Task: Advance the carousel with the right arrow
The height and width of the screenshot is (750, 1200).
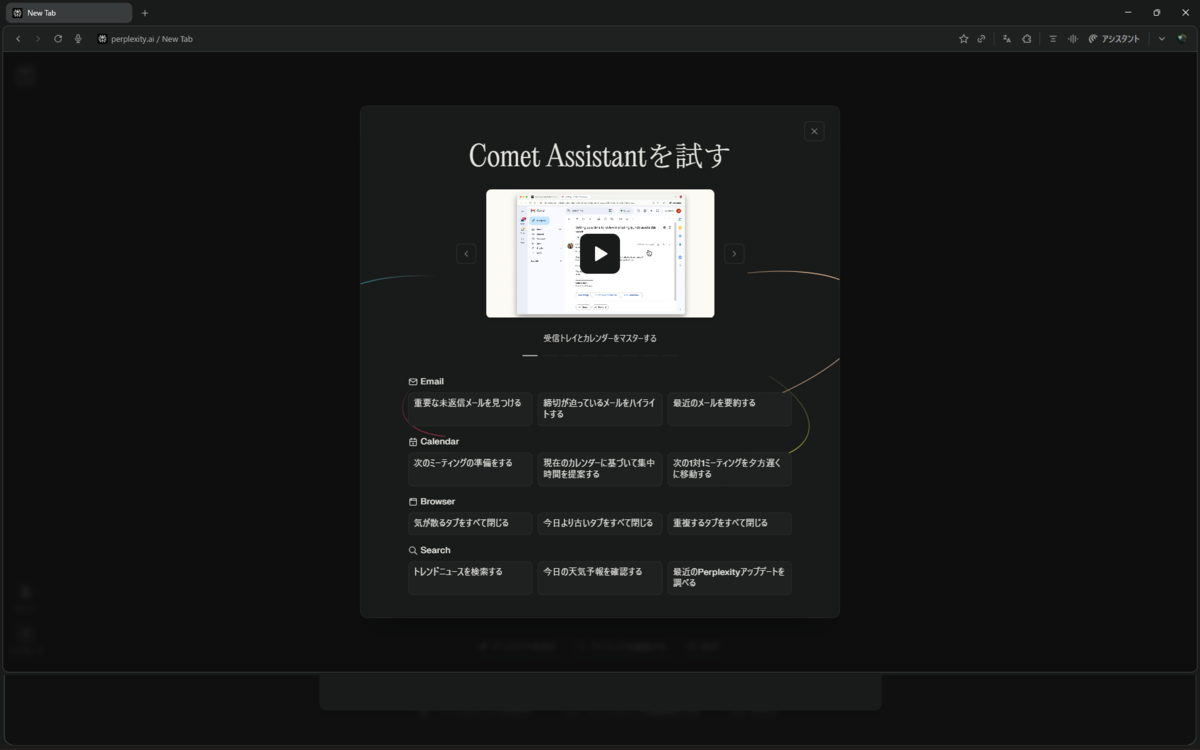Action: click(x=735, y=253)
